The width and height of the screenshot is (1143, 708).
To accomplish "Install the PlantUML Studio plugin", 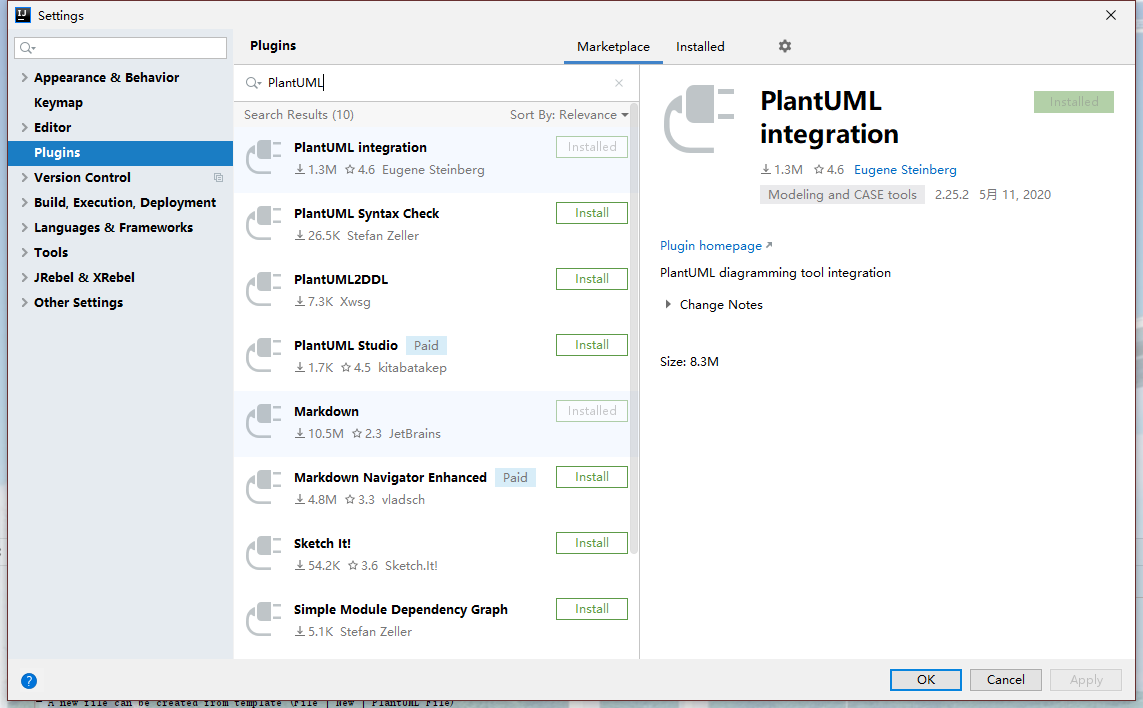I will [591, 345].
